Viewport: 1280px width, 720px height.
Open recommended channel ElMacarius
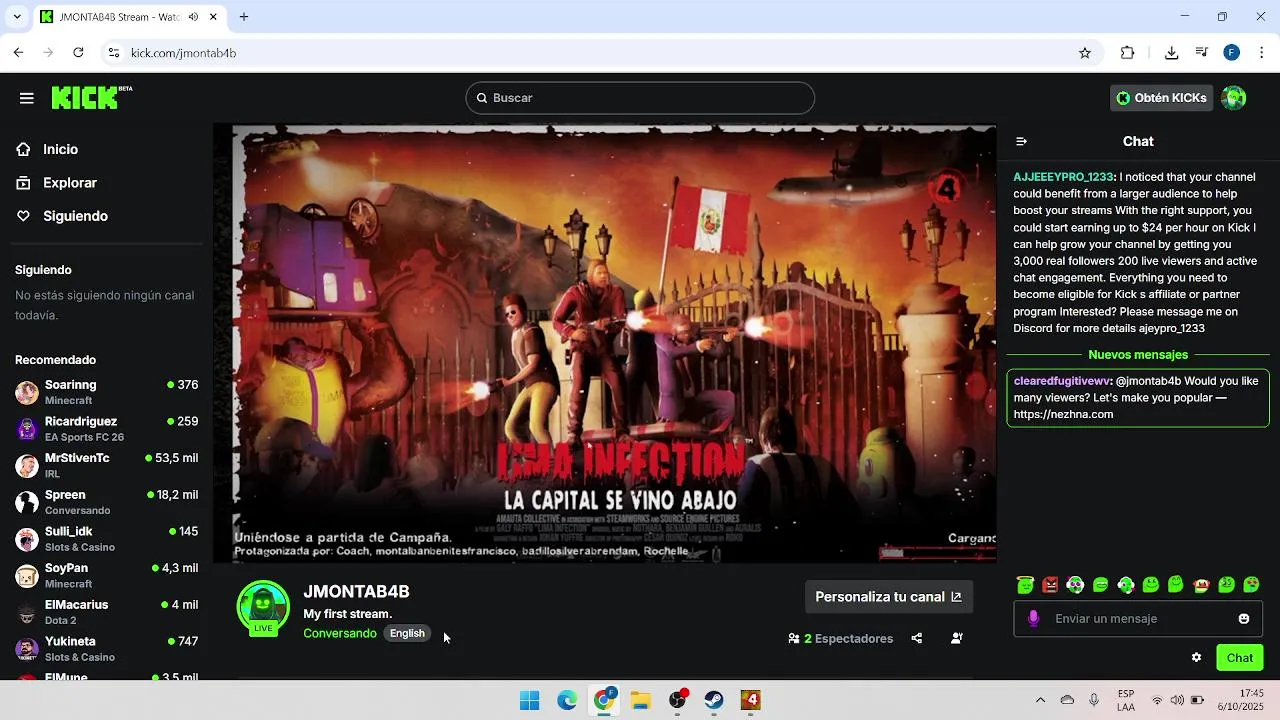coord(106,612)
